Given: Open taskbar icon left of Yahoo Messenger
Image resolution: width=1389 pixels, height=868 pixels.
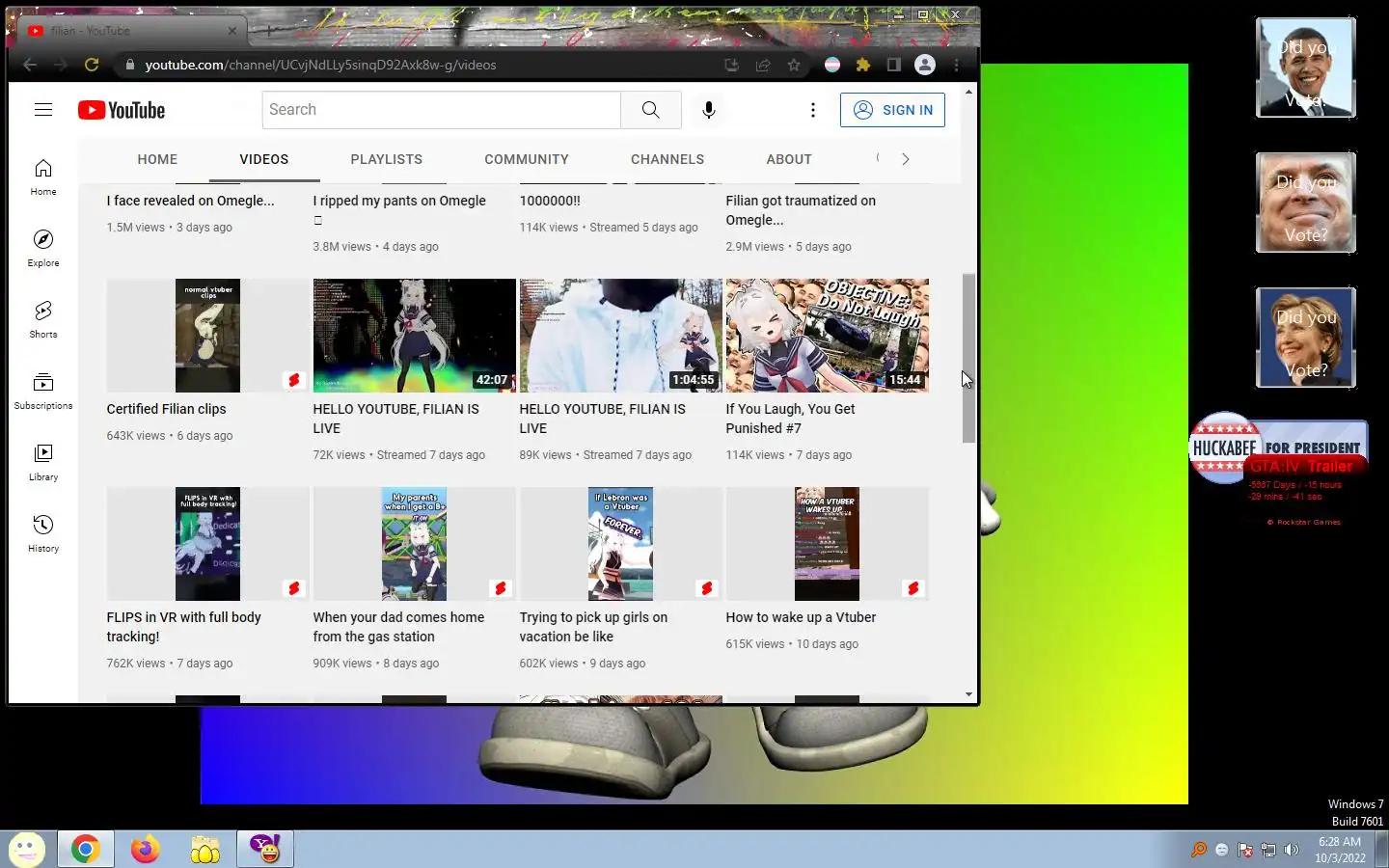Looking at the screenshot, I should (x=205, y=849).
